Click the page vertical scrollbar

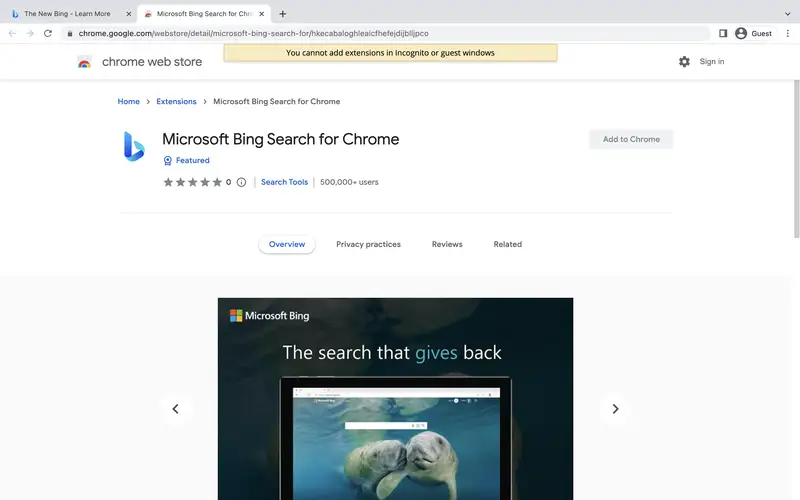[796, 159]
